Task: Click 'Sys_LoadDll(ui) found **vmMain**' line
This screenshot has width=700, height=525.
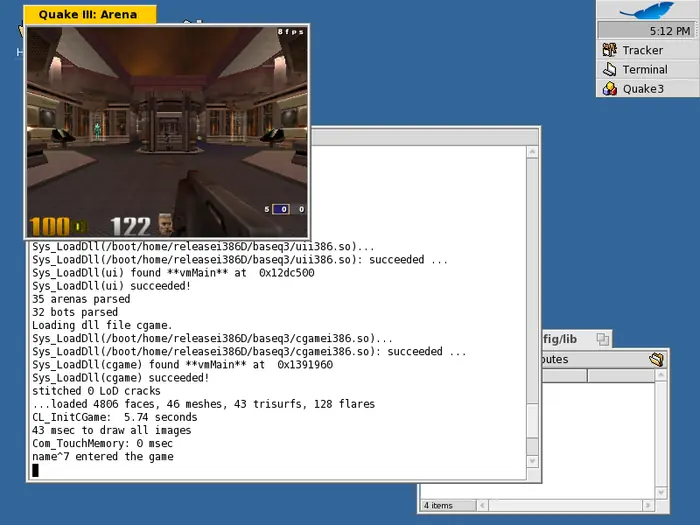Action: 173,273
